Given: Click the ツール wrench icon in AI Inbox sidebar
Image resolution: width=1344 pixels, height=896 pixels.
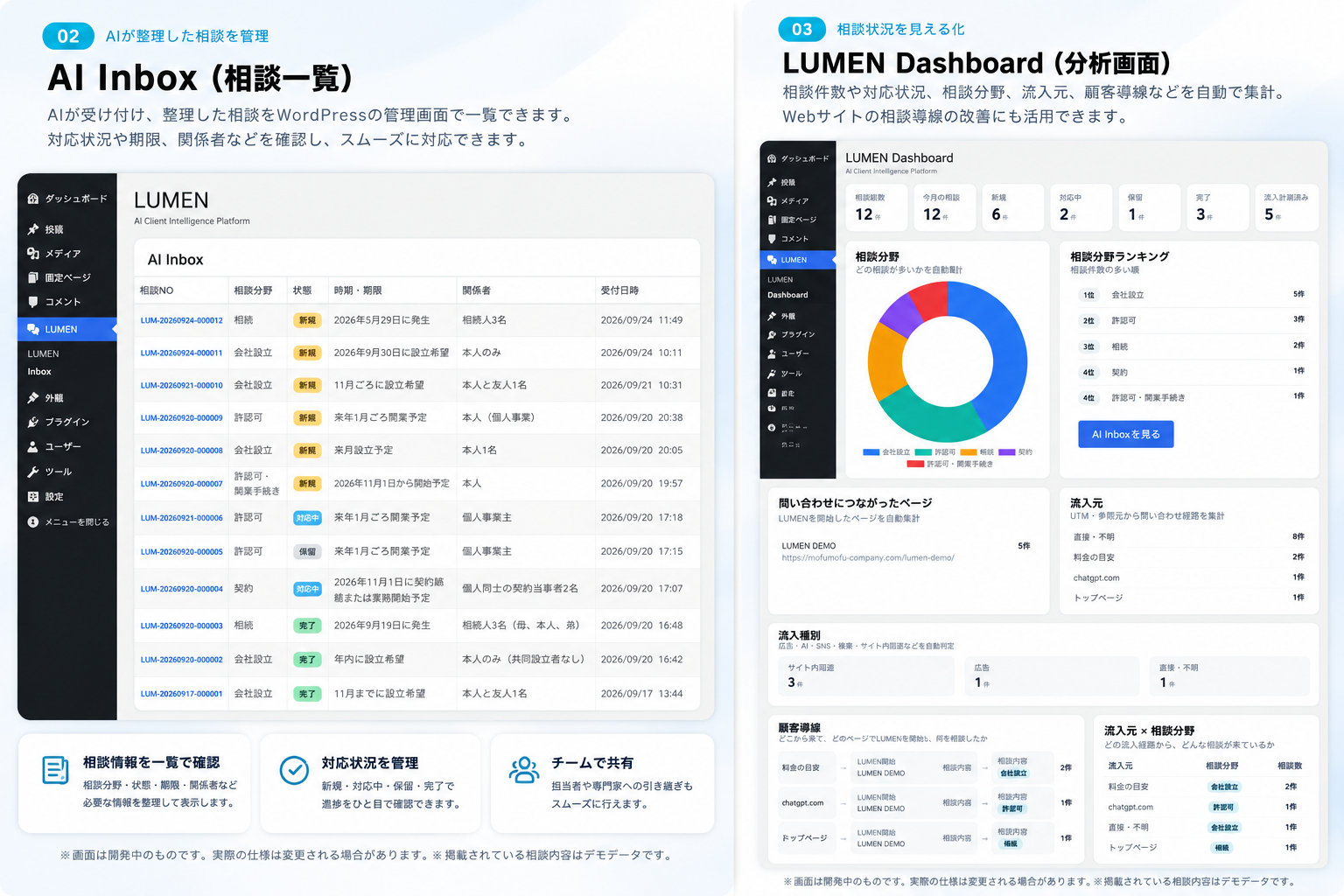Looking at the screenshot, I should click(33, 472).
